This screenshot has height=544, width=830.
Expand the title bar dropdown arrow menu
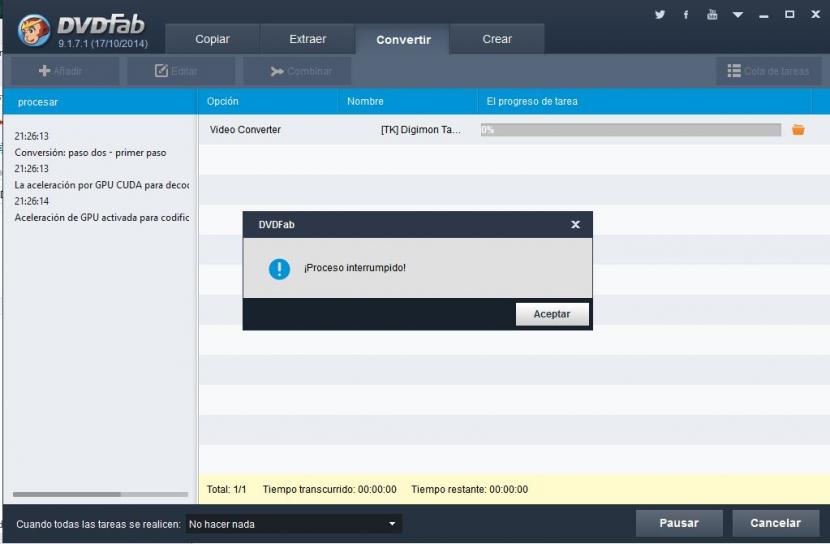pos(738,15)
